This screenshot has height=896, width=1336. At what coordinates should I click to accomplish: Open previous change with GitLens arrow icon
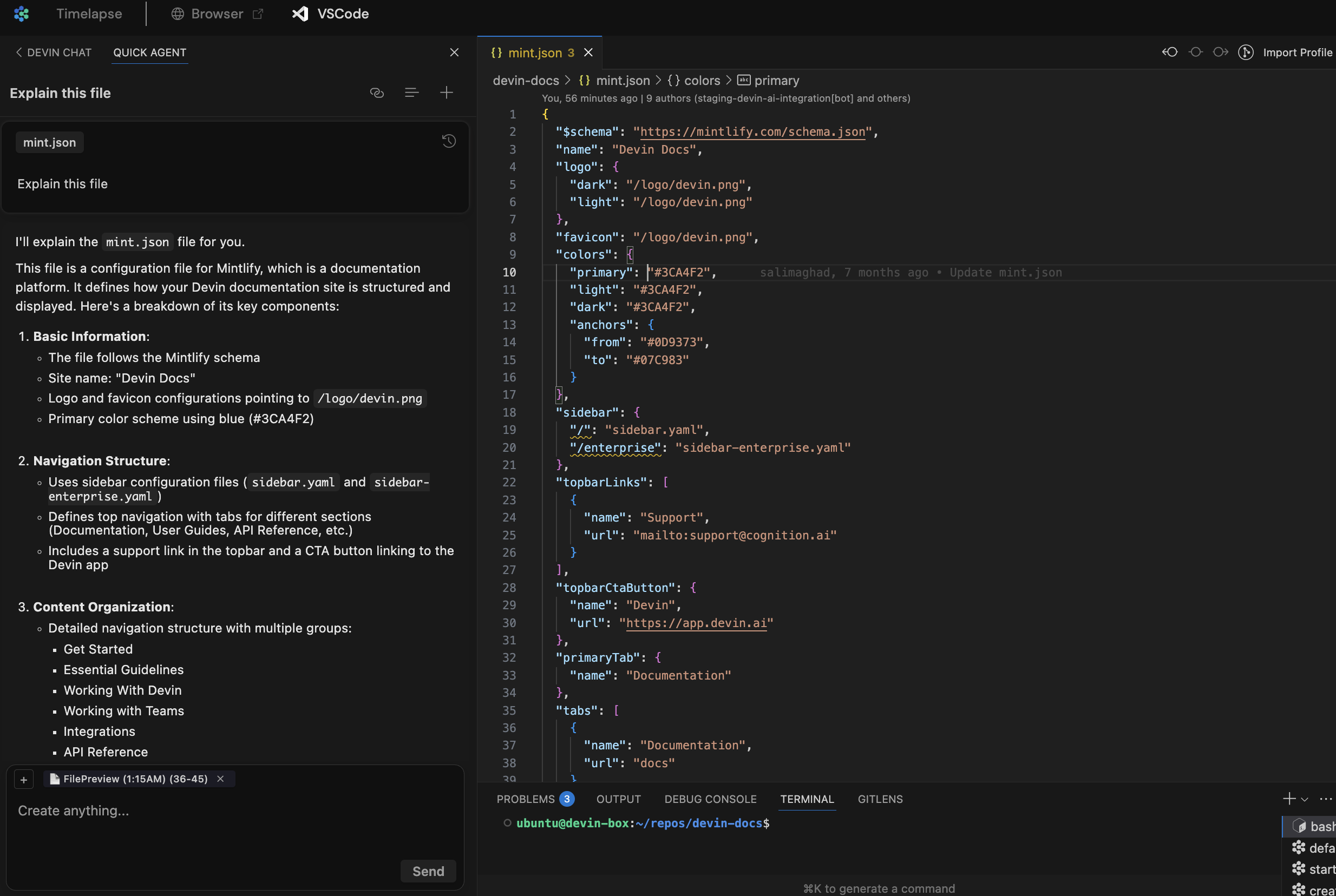tap(1170, 52)
